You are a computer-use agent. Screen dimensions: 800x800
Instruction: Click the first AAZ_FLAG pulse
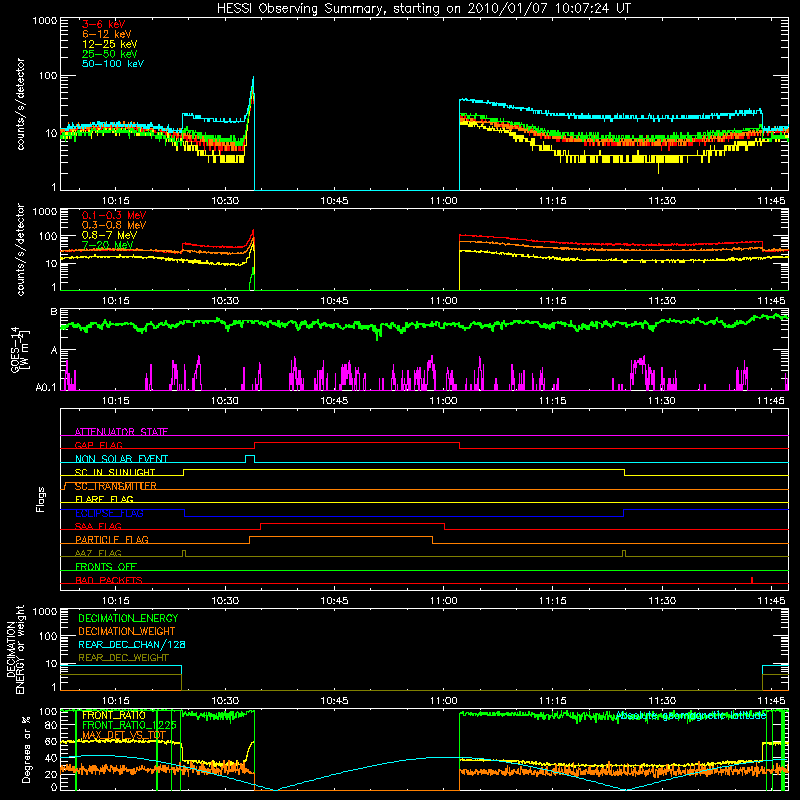point(184,554)
